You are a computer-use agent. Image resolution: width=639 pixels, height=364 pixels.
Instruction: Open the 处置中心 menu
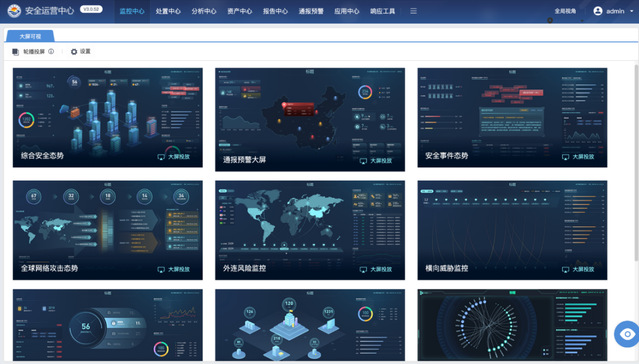point(168,11)
